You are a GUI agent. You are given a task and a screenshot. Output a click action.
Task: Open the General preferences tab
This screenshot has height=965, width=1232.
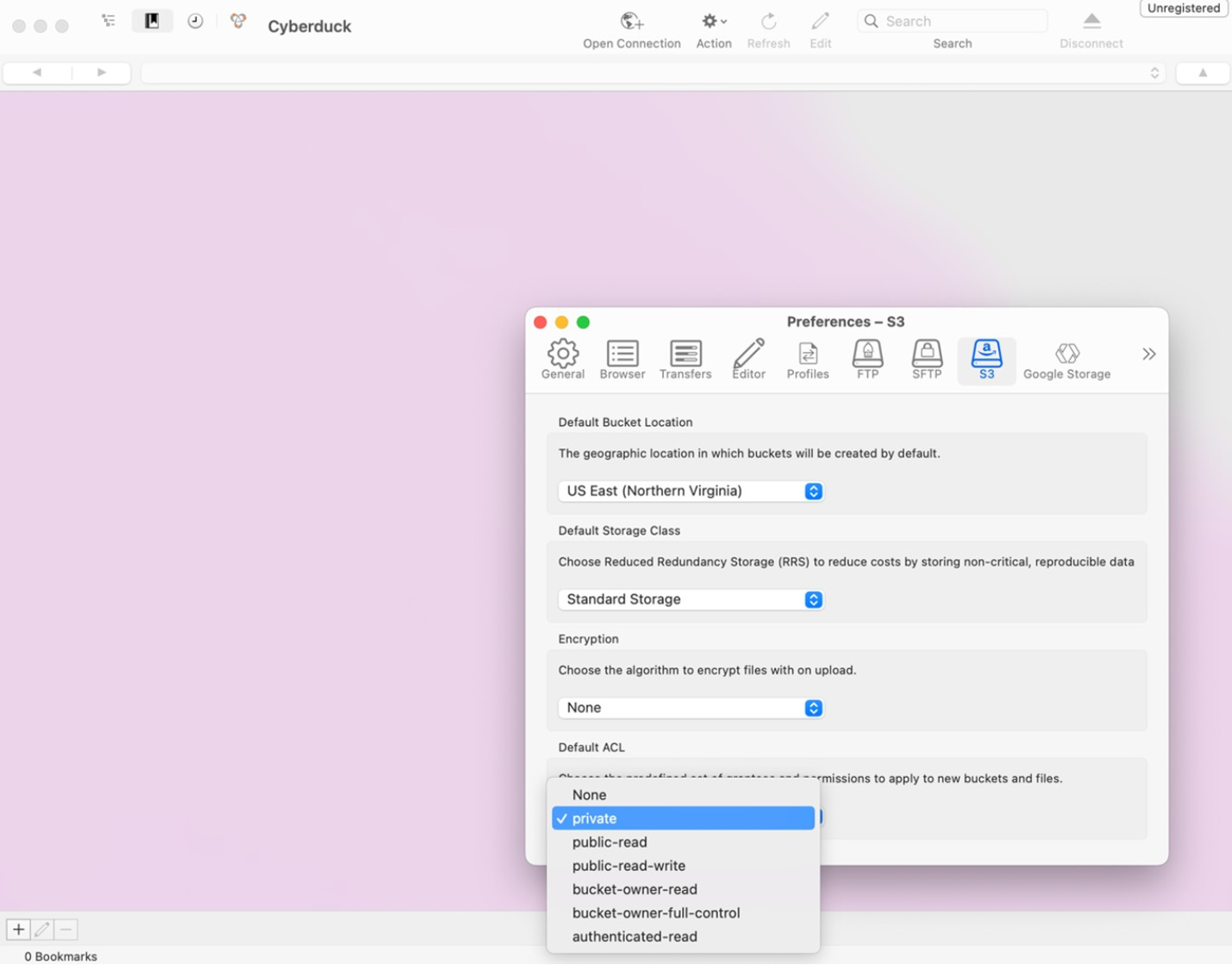[563, 360]
